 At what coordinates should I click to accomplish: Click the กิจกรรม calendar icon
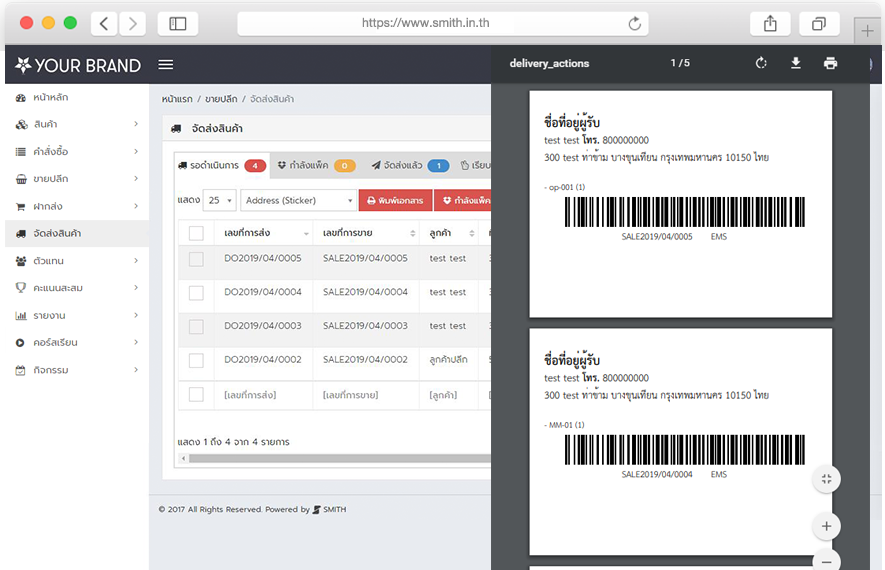coord(20,370)
